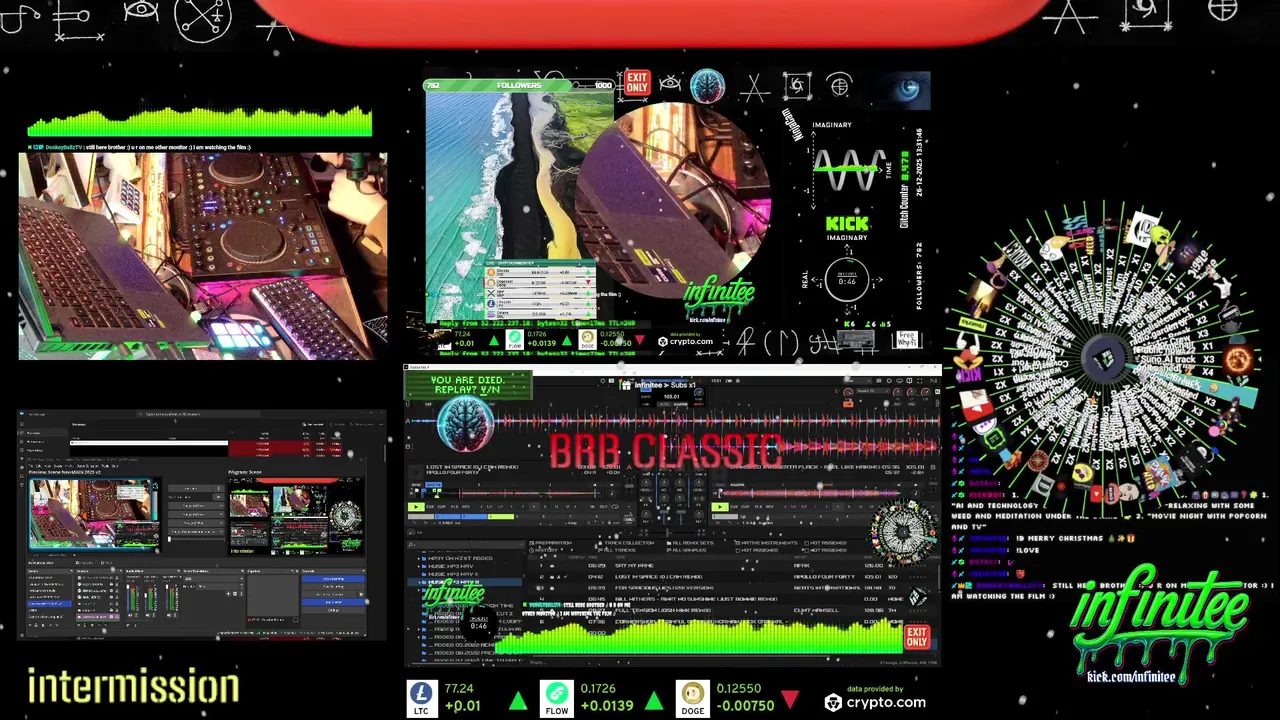Select the highlighted blue scene in OBS Scenes list
The height and width of the screenshot is (720, 1280).
click(x=49, y=603)
